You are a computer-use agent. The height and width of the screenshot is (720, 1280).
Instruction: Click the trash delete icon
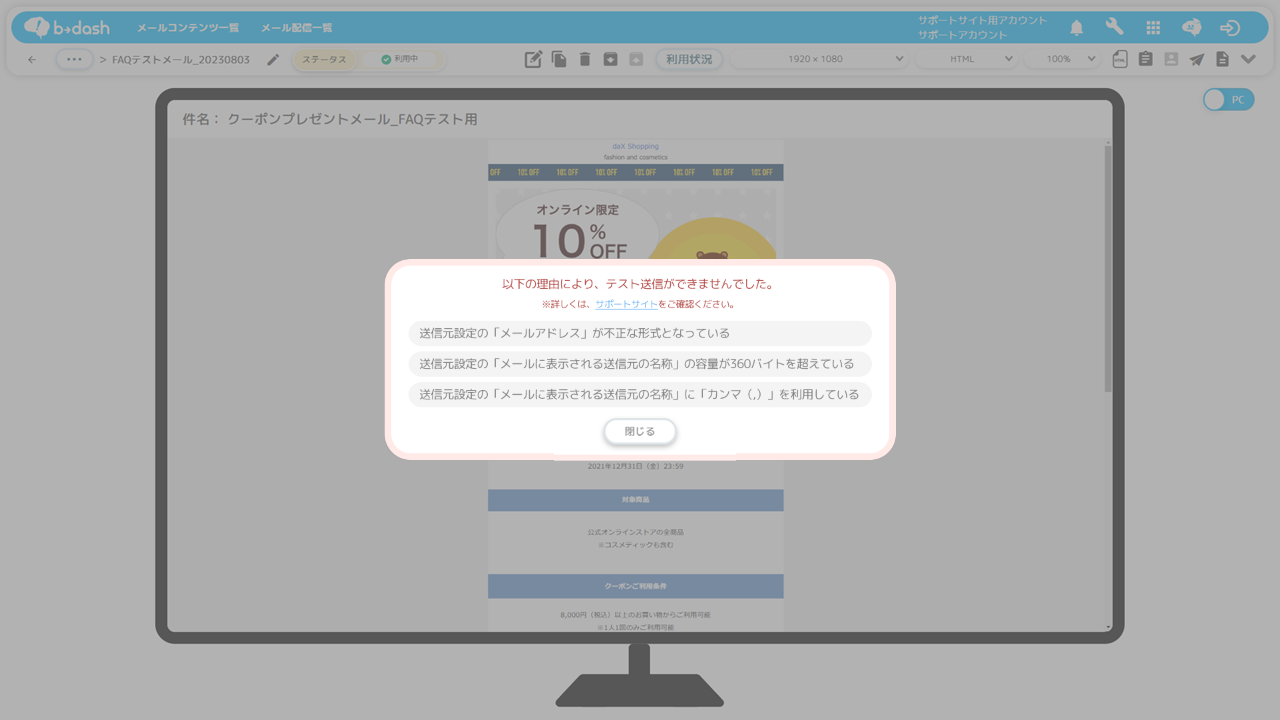[x=585, y=59]
